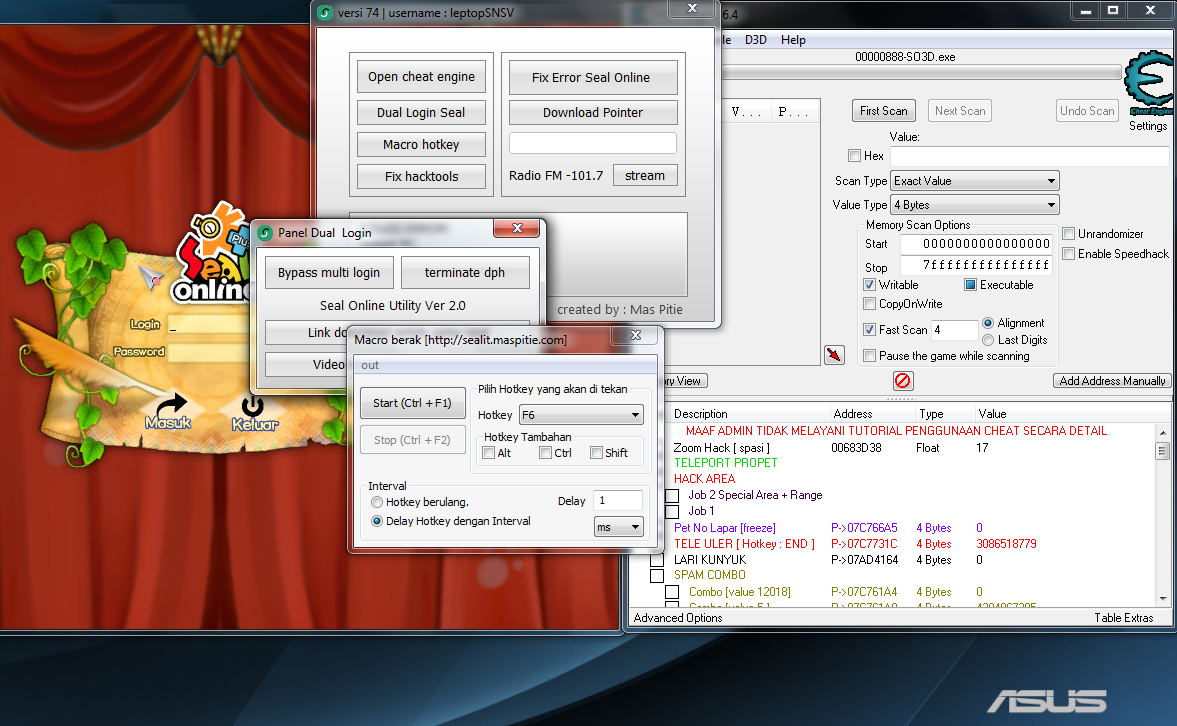This screenshot has width=1177, height=726.
Task: Click Macro hotkey button
Action: pos(421,144)
